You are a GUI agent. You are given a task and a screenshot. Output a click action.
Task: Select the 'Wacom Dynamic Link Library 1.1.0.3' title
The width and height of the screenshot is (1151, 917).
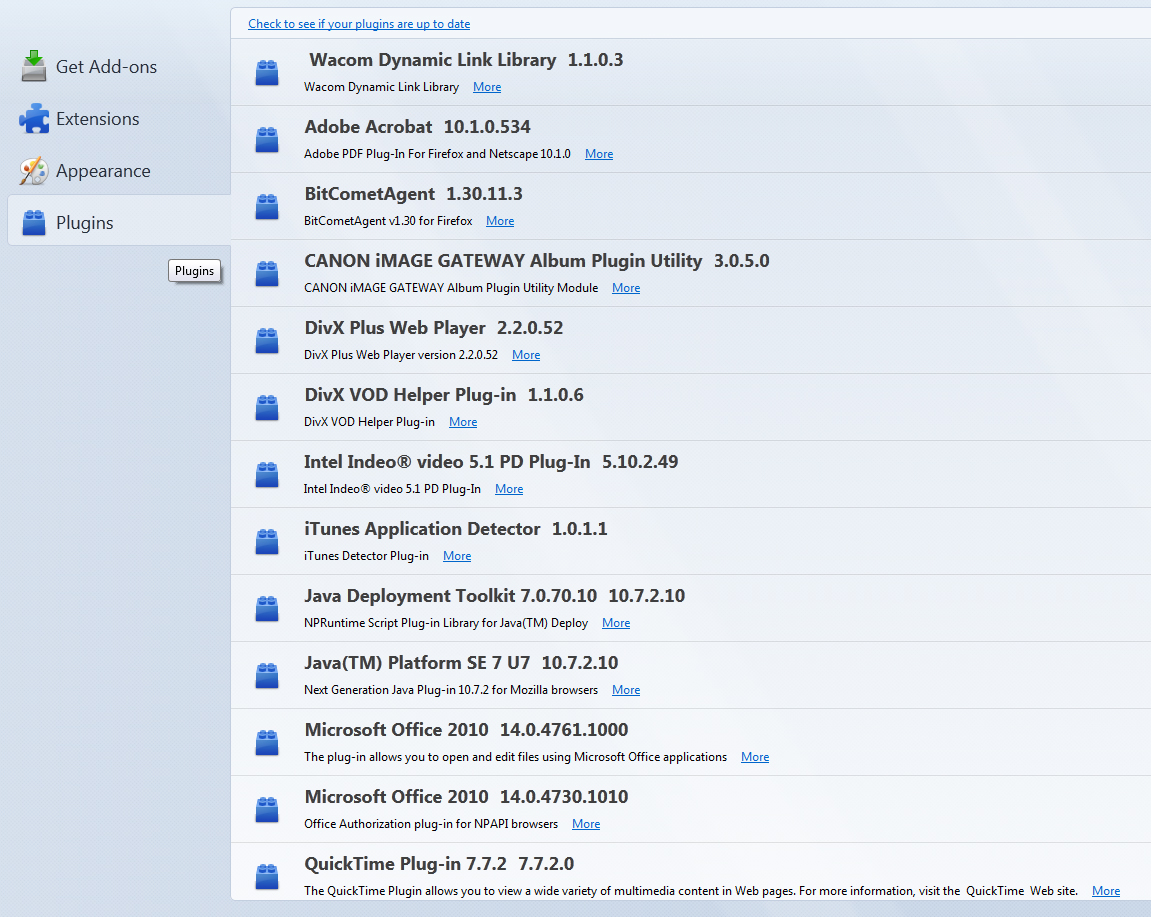point(465,59)
